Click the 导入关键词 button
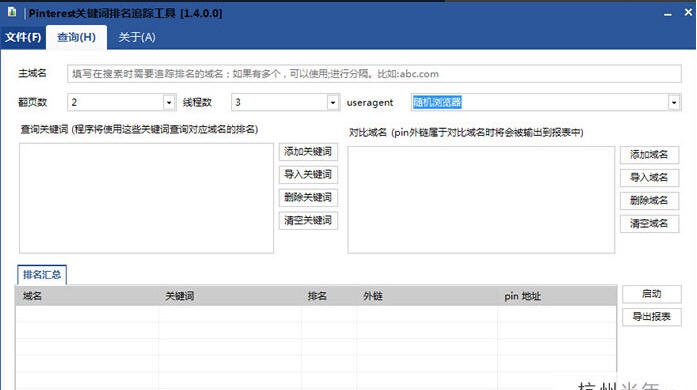This screenshot has width=697, height=390. [308, 174]
